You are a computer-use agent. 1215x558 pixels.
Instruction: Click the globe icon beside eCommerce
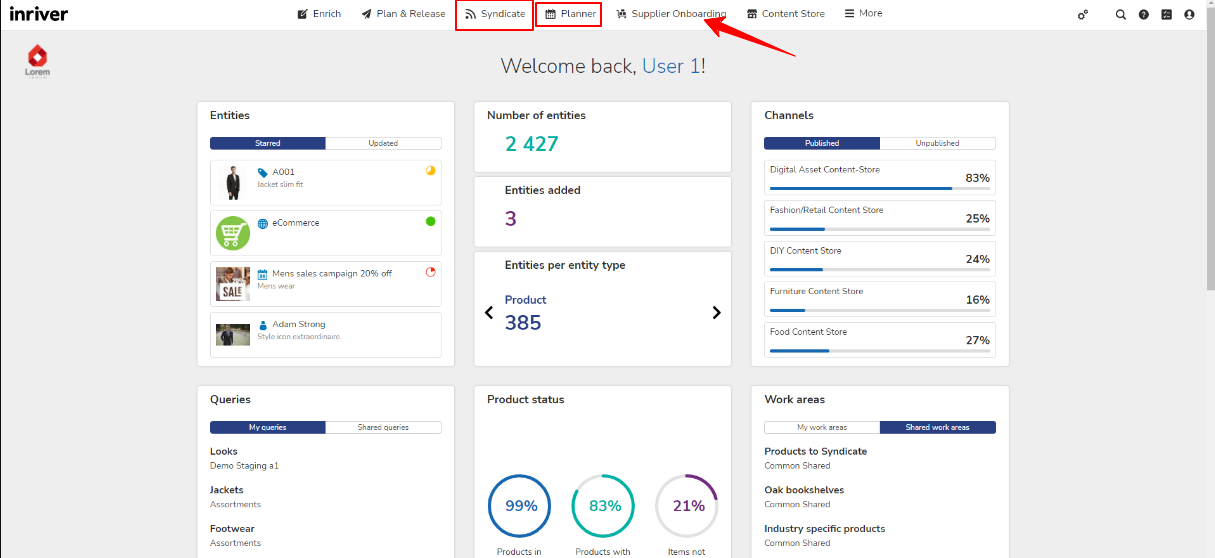pyautogui.click(x=262, y=223)
